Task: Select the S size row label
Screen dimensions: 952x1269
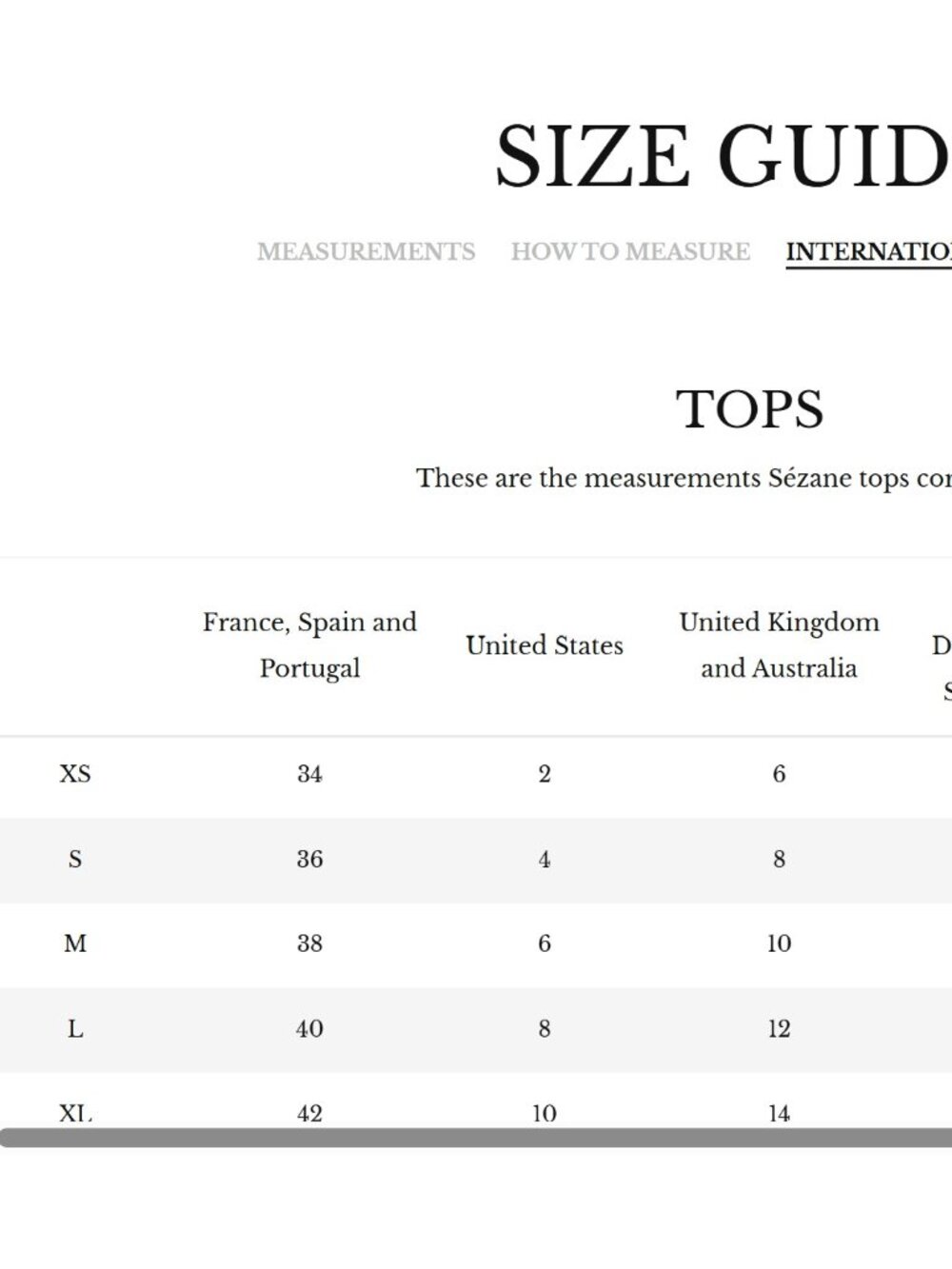Action: (75, 860)
